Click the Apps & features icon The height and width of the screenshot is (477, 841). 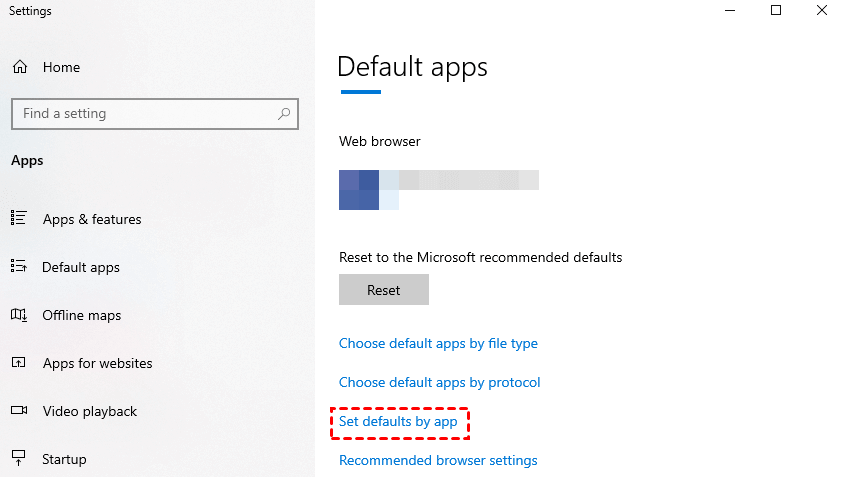click(19, 219)
